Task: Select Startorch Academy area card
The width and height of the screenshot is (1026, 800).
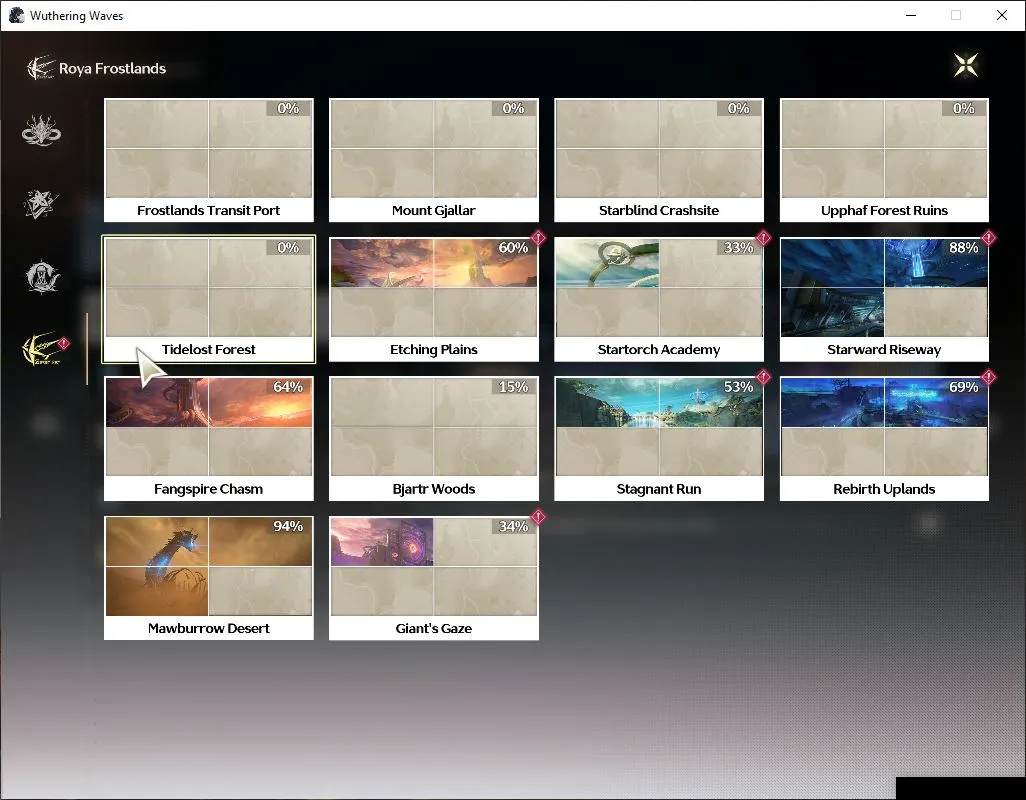Action: tap(659, 299)
